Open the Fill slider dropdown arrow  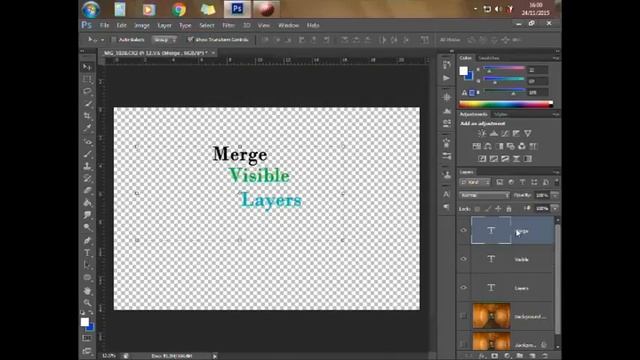(x=555, y=209)
